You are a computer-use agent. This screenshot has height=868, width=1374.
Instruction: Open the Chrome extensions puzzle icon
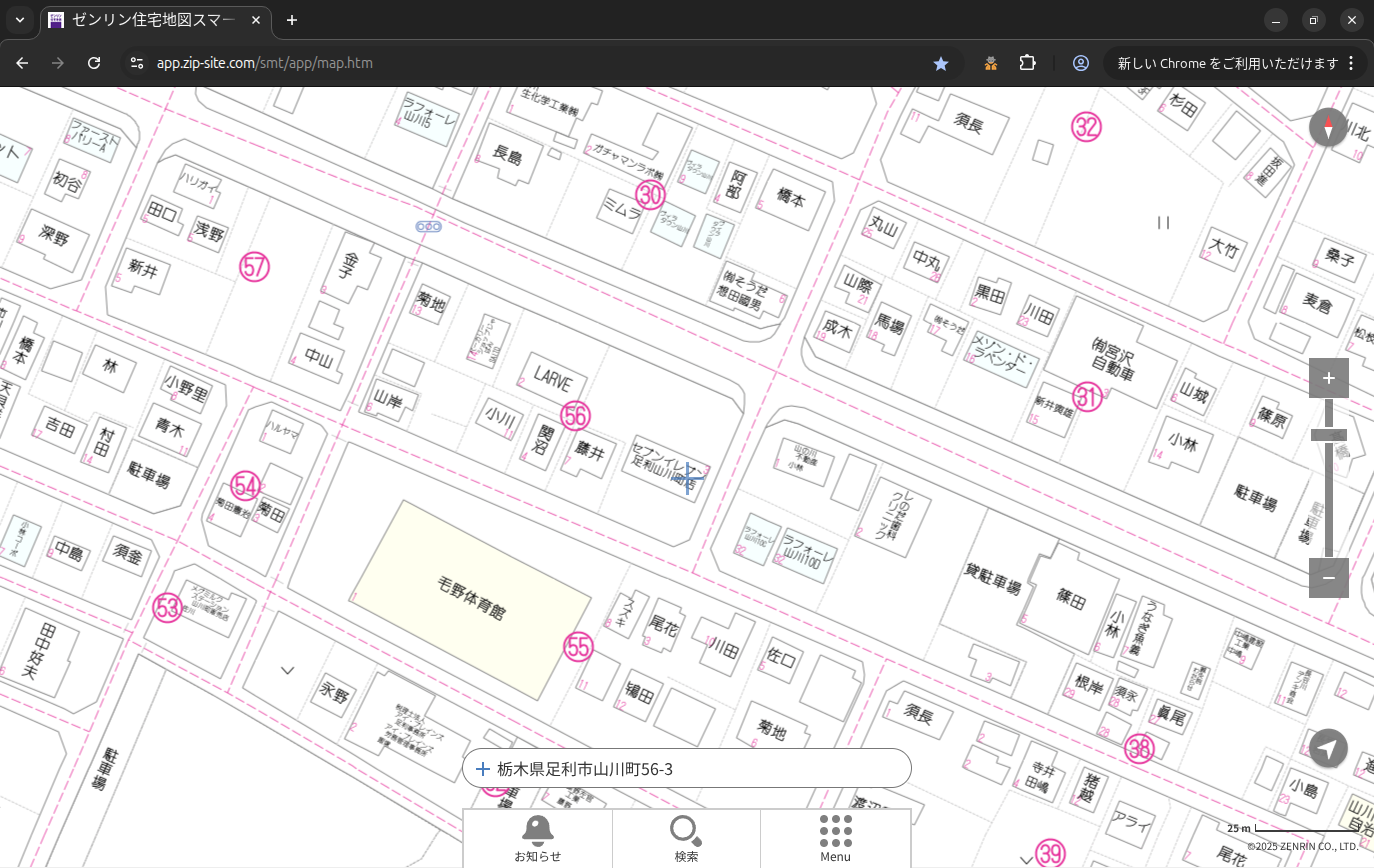(1027, 63)
